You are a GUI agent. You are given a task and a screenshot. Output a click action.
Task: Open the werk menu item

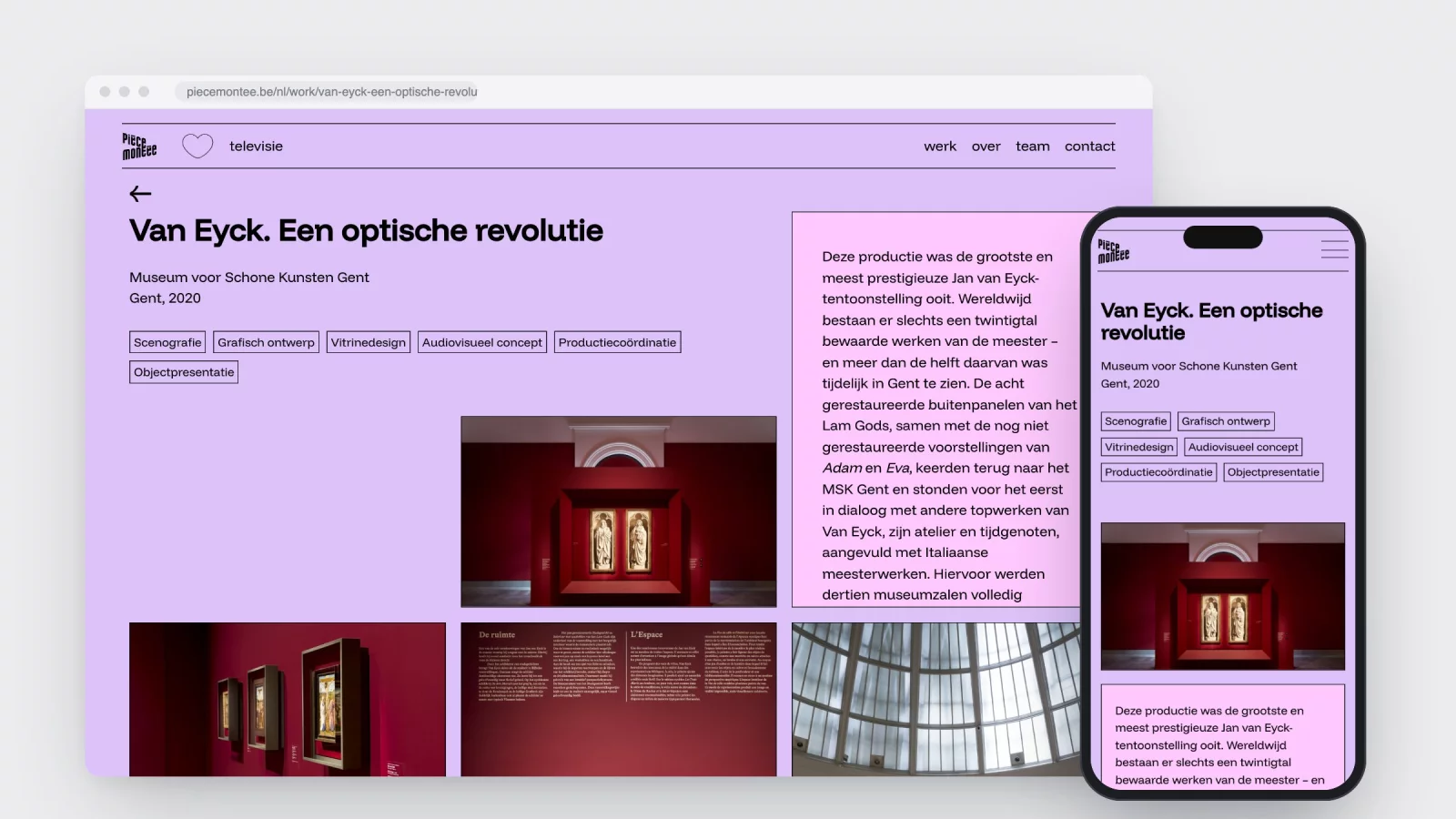click(x=940, y=146)
